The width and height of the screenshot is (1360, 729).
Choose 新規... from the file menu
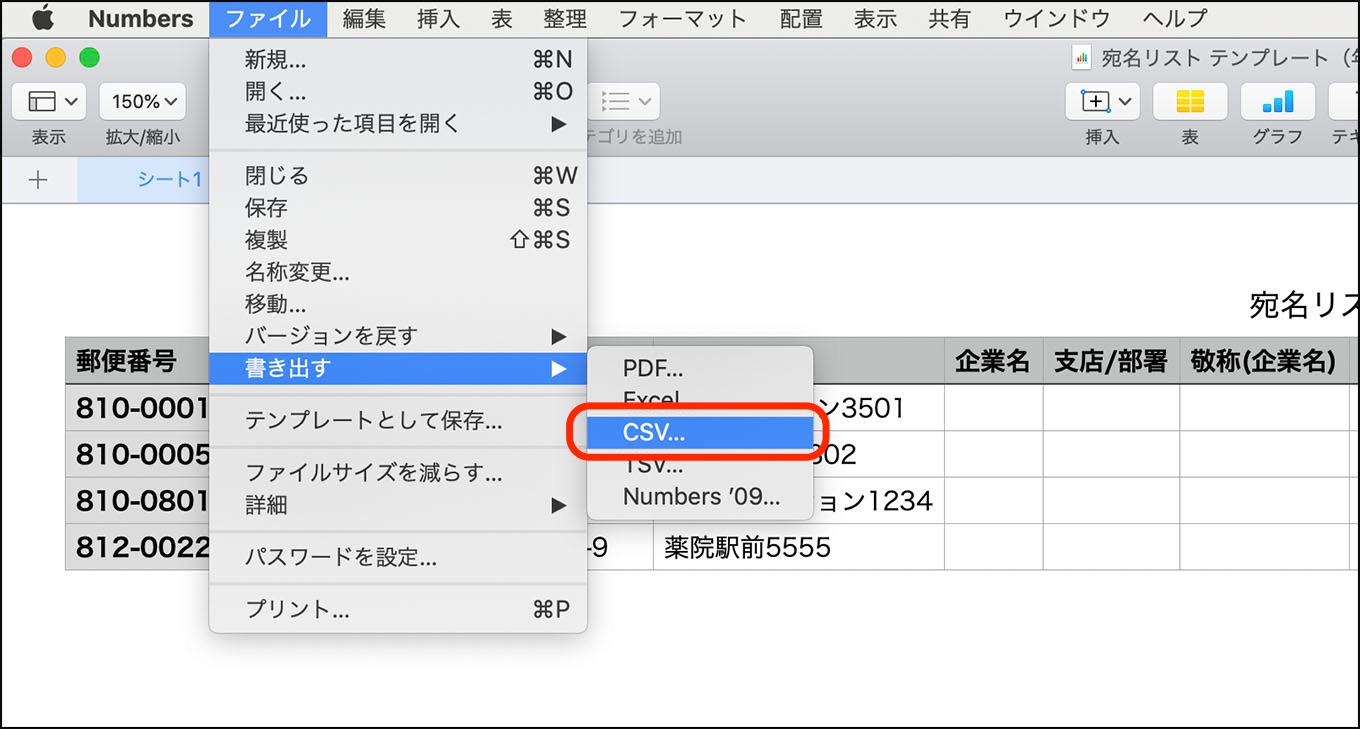[x=398, y=60]
